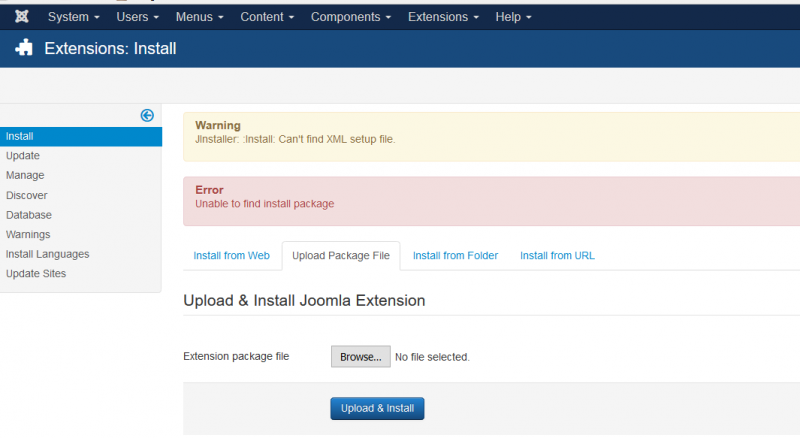Switch to Install from Folder tab
Image resolution: width=800 pixels, height=438 pixels.
pos(455,256)
